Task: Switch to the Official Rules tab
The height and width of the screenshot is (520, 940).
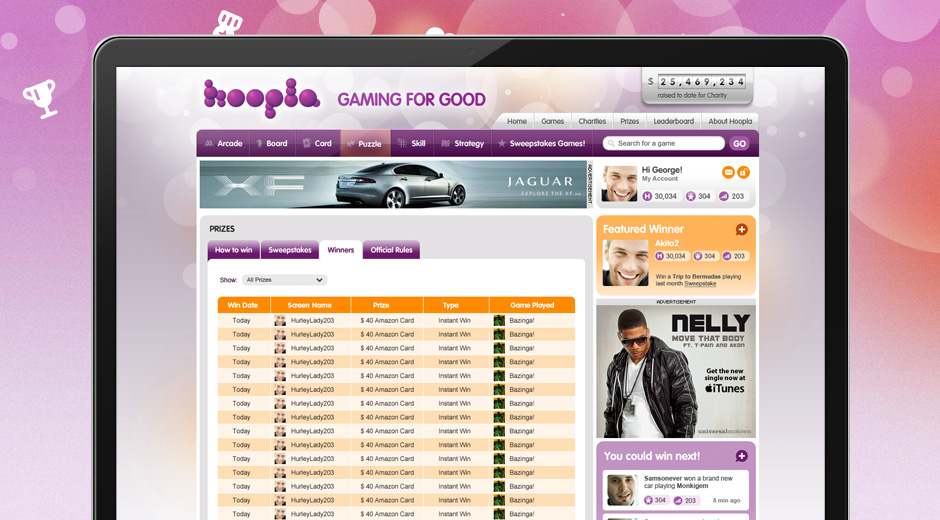Action: 391,250
